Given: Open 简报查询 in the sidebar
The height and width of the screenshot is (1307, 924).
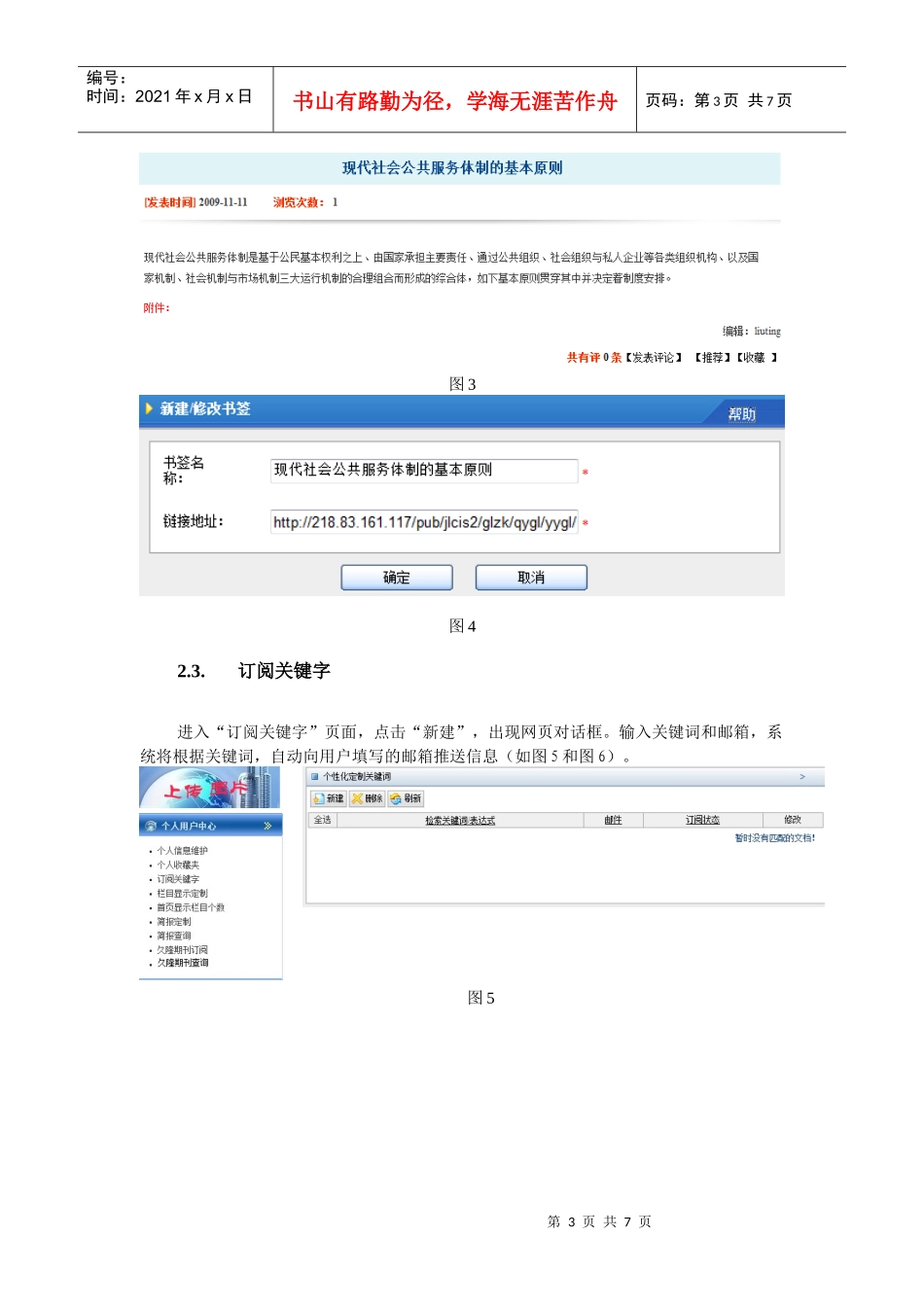Looking at the screenshot, I should click(x=174, y=936).
